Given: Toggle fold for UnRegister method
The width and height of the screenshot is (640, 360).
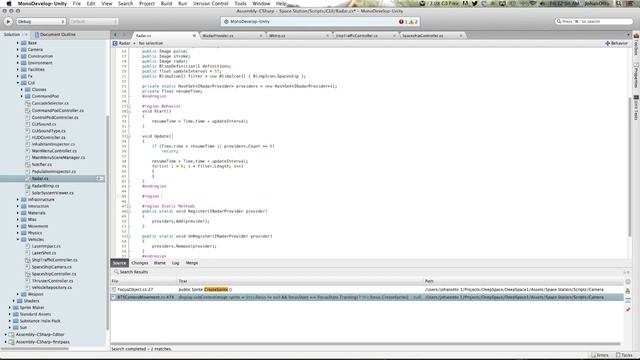Looking at the screenshot, I should tap(129, 236).
